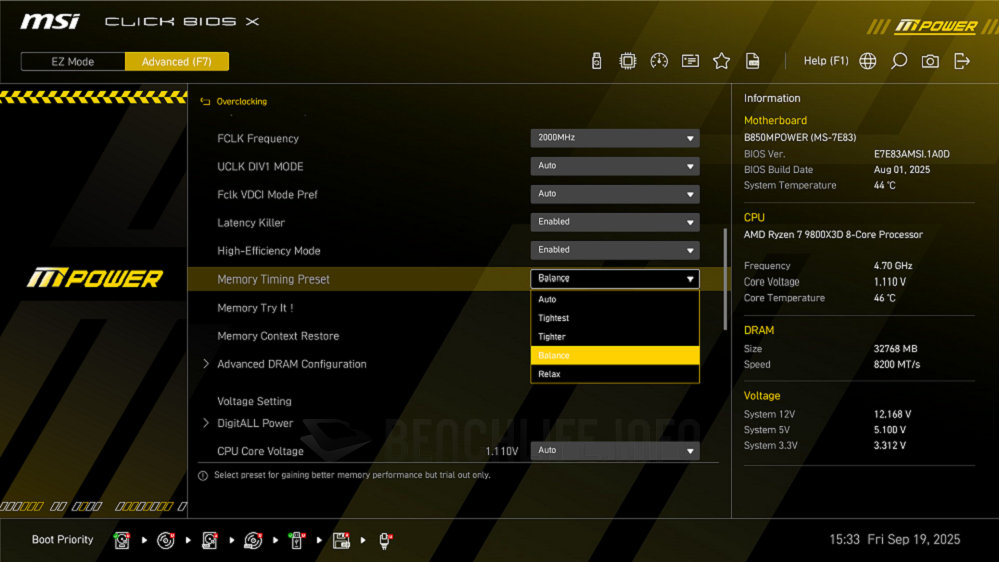Select the Latency Killer label

coord(251,223)
